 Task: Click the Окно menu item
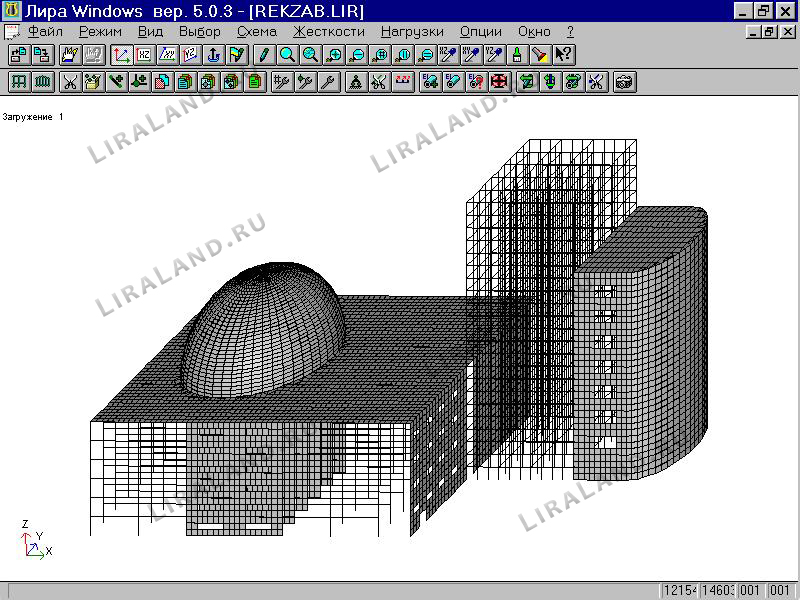click(x=534, y=31)
